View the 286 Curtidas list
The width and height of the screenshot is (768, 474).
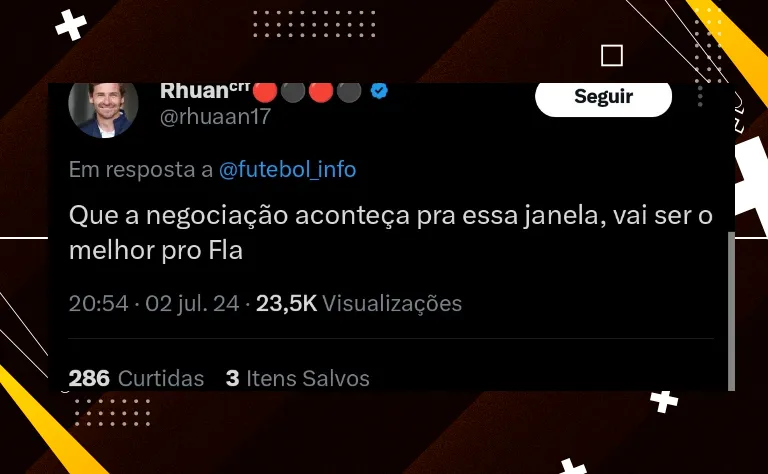click(136, 379)
